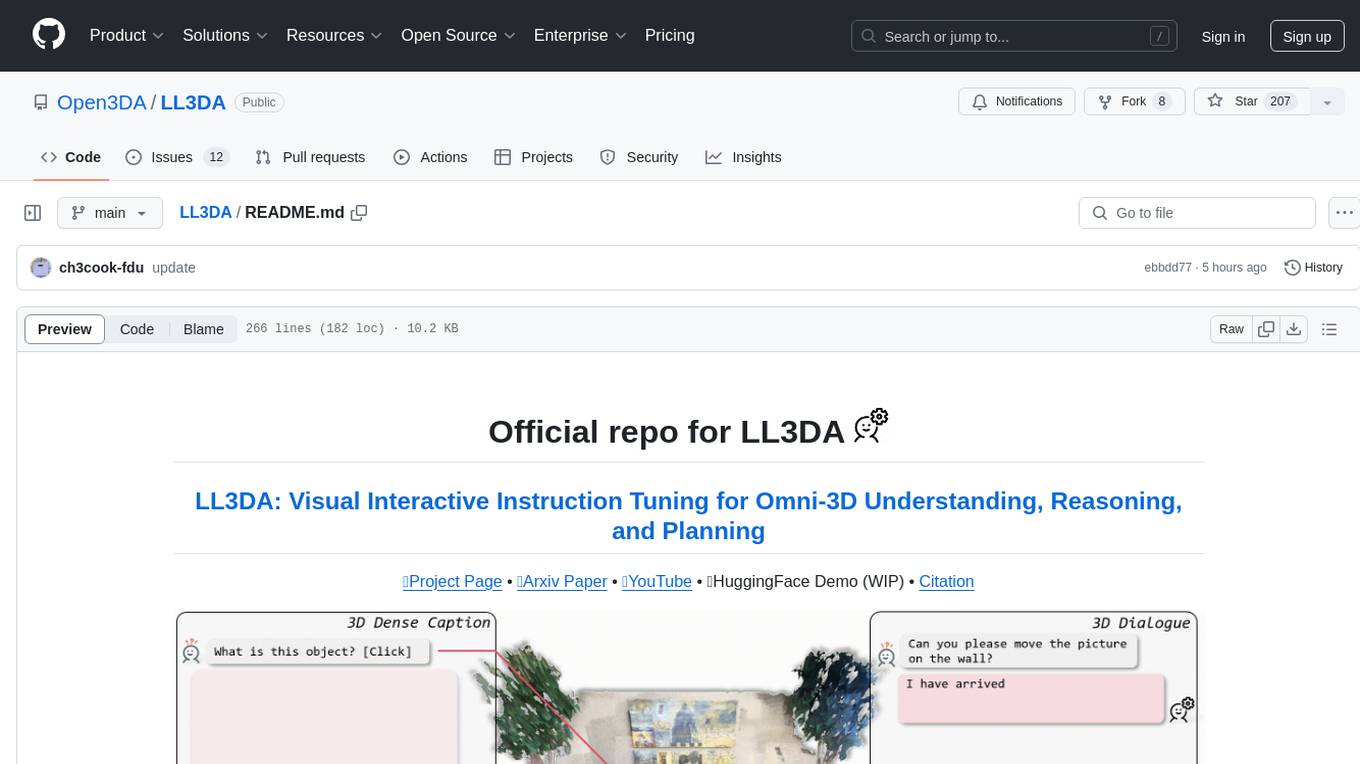The image size is (1360, 764).
Task: Focus the Go to file field
Action: (1197, 213)
